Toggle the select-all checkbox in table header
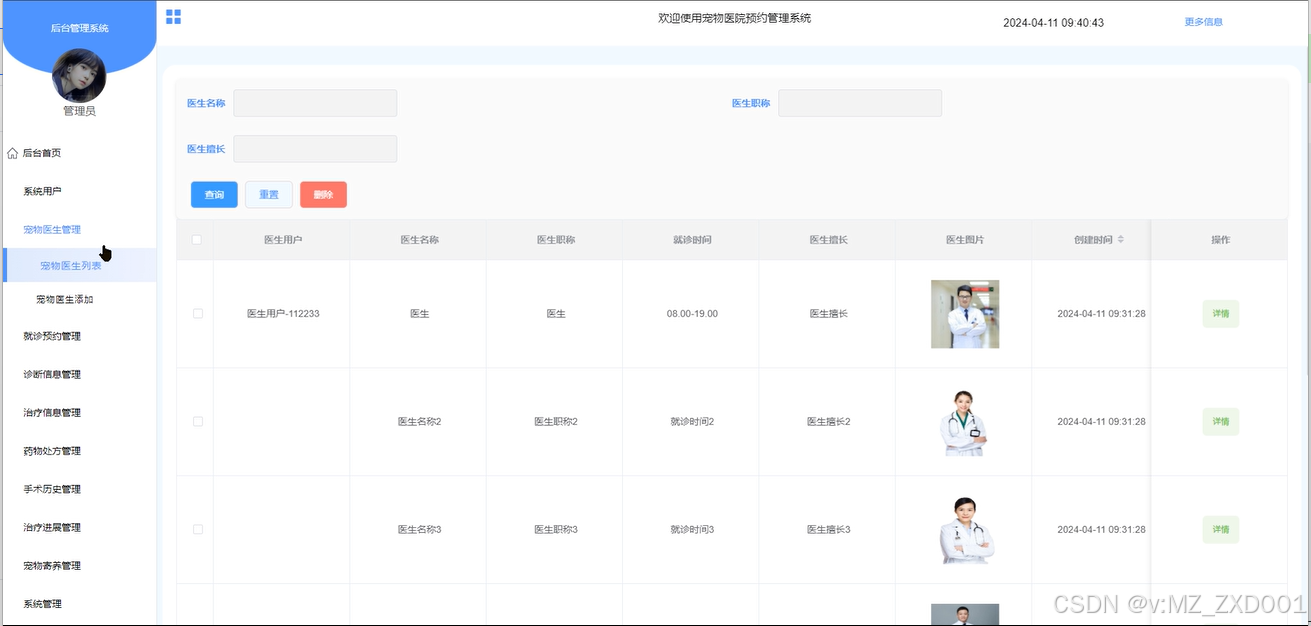The width and height of the screenshot is (1311, 626). [x=196, y=240]
